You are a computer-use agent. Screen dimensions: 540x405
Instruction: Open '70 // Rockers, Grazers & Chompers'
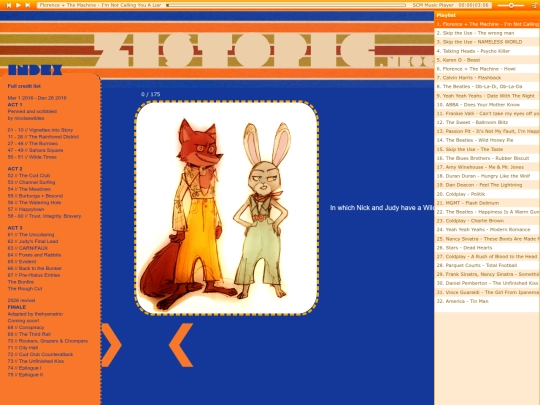(x=48, y=341)
